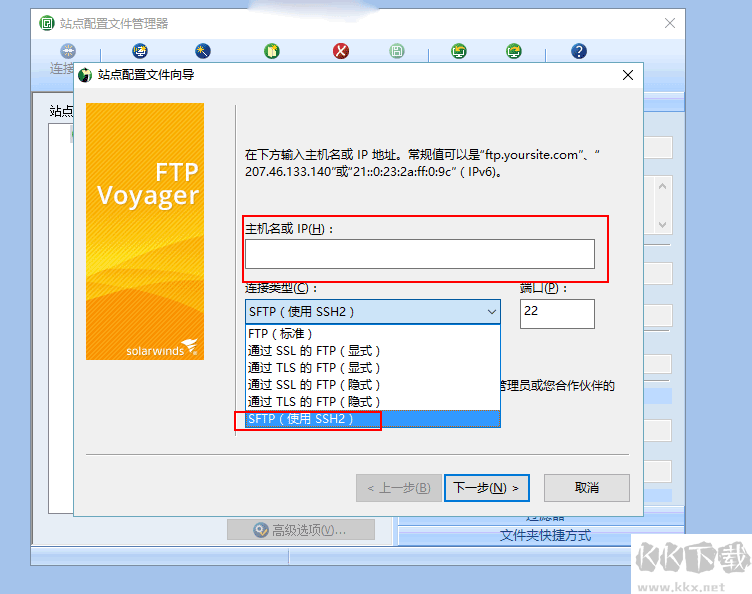This screenshot has width=752, height=594.
Task: Click the green new folder toolbar icon
Action: (272, 51)
